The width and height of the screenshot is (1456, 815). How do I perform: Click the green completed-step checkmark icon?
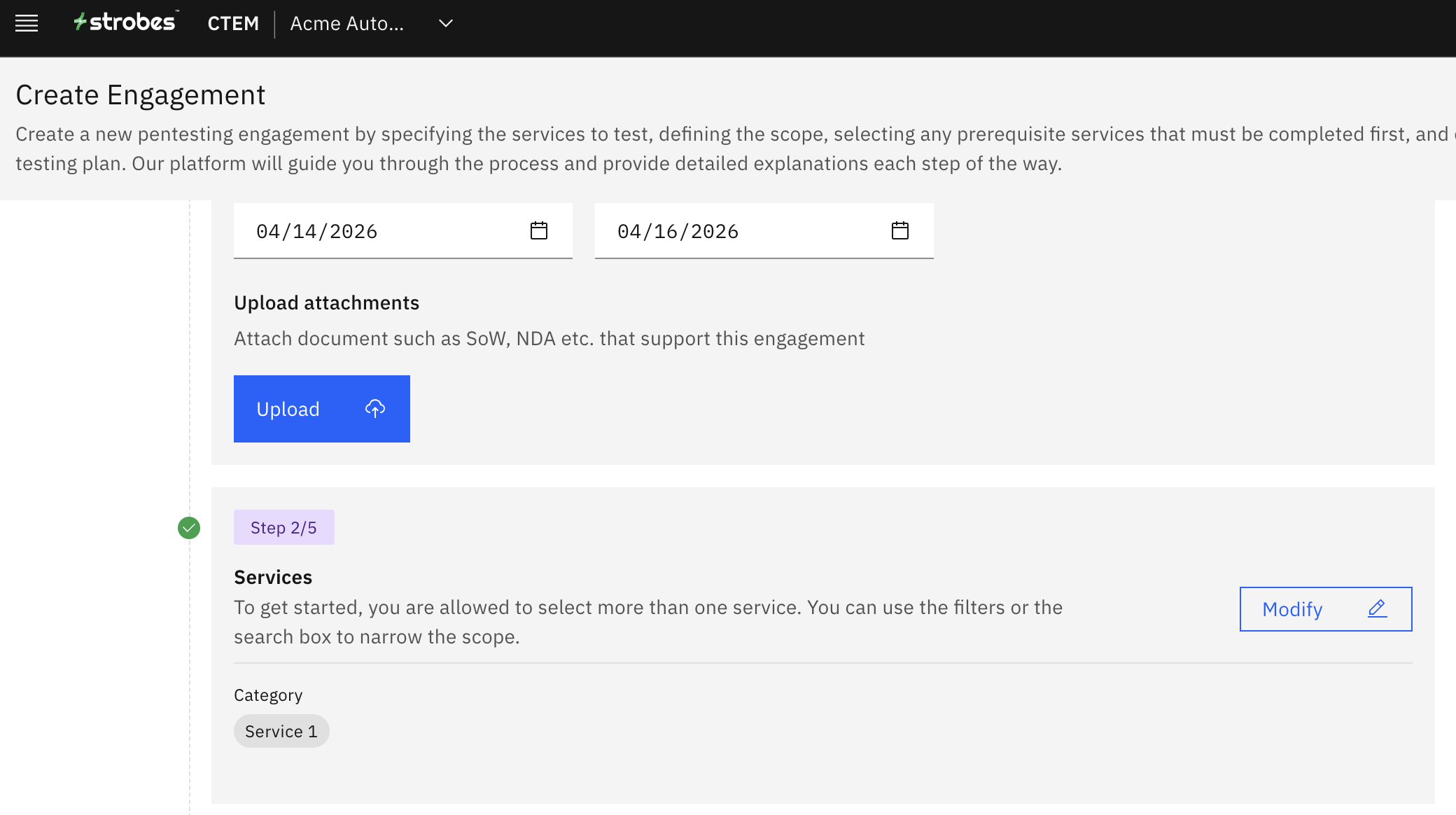click(189, 528)
